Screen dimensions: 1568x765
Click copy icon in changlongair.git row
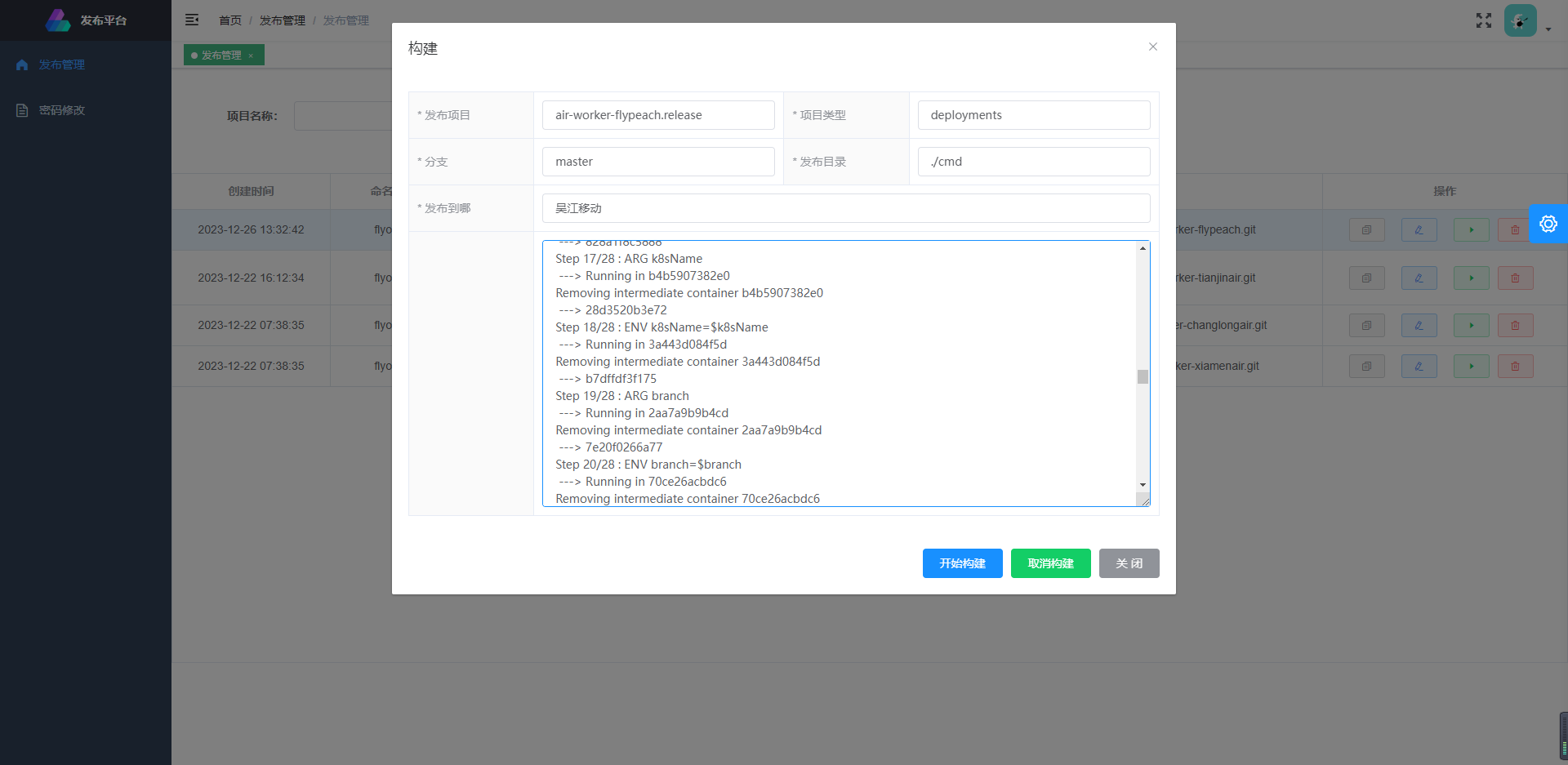point(1366,325)
